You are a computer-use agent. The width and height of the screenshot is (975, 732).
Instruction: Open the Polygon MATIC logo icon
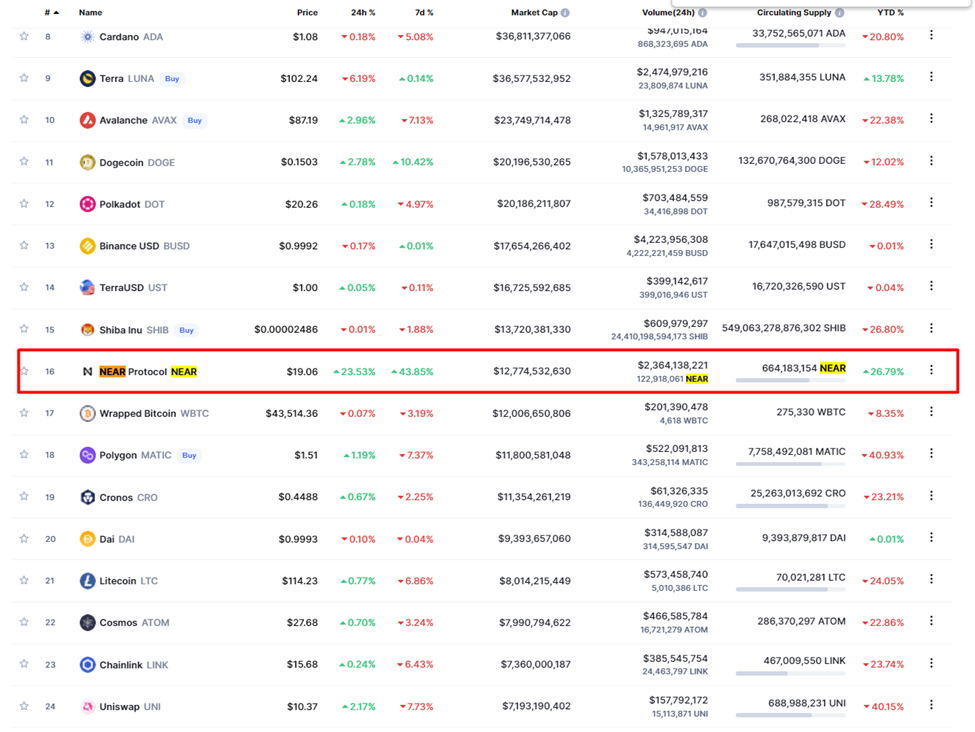(88, 455)
